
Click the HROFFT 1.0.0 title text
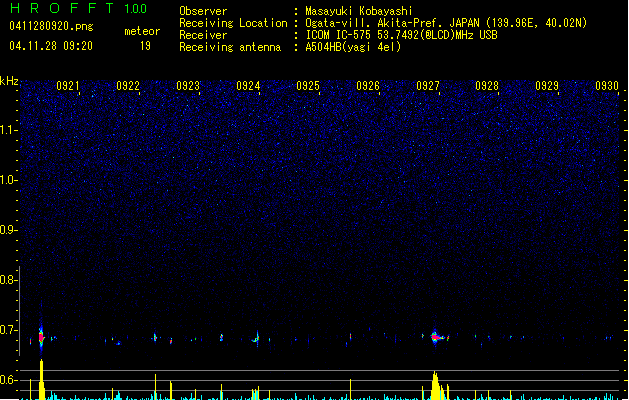coord(78,8)
